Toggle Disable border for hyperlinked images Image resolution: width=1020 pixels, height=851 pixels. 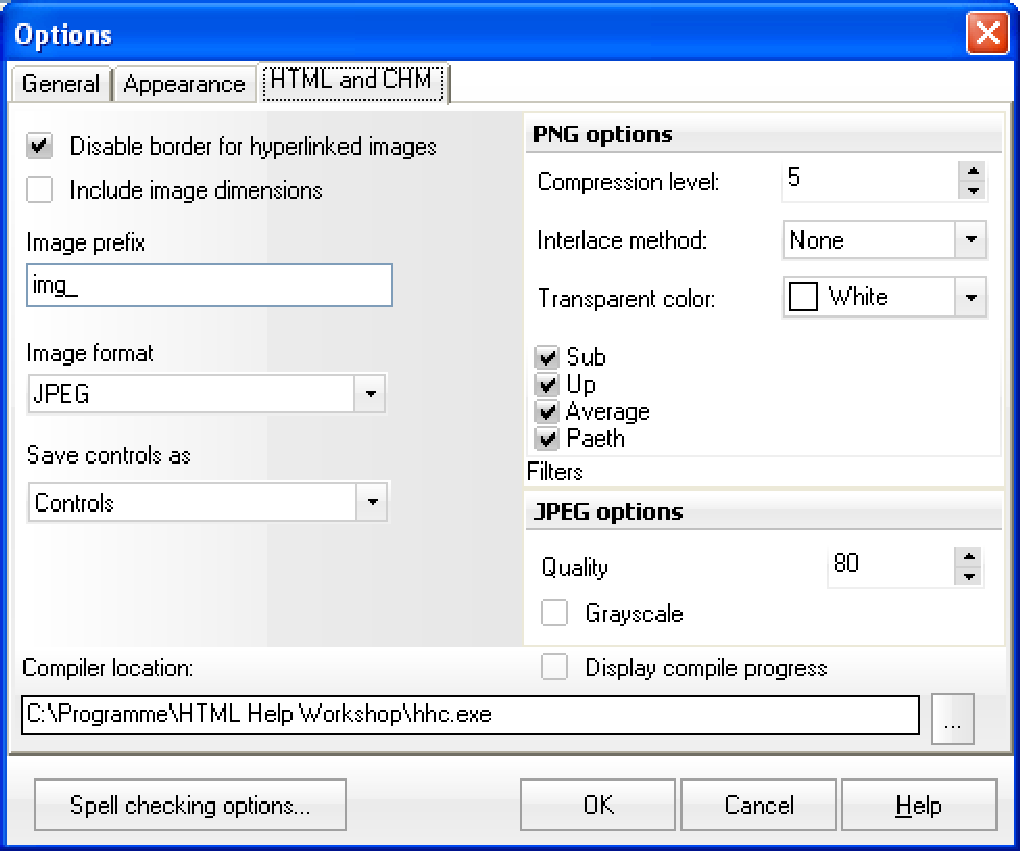tap(40, 146)
